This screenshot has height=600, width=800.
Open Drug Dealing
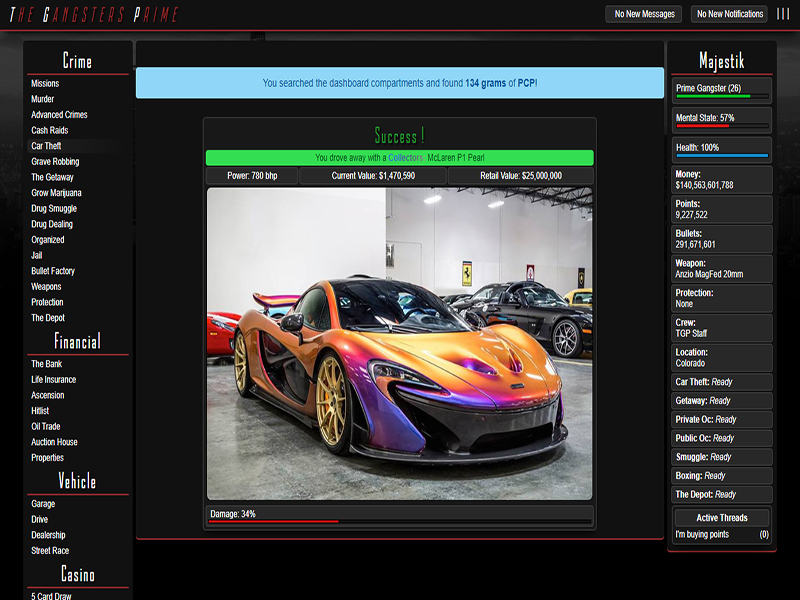coord(52,224)
